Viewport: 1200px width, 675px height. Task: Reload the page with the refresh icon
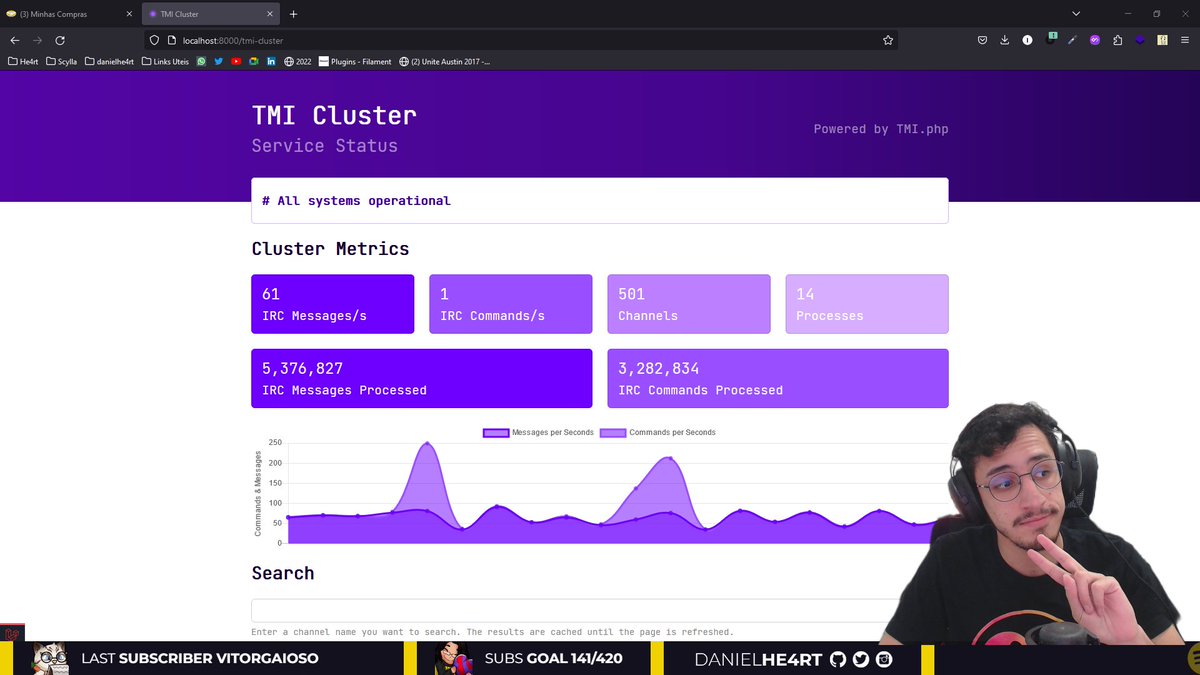coord(60,40)
